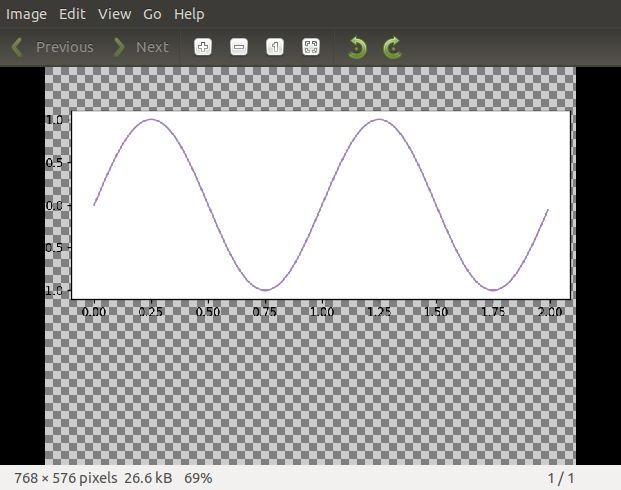
Task: Click the Next image arrow icon
Action: tap(119, 47)
